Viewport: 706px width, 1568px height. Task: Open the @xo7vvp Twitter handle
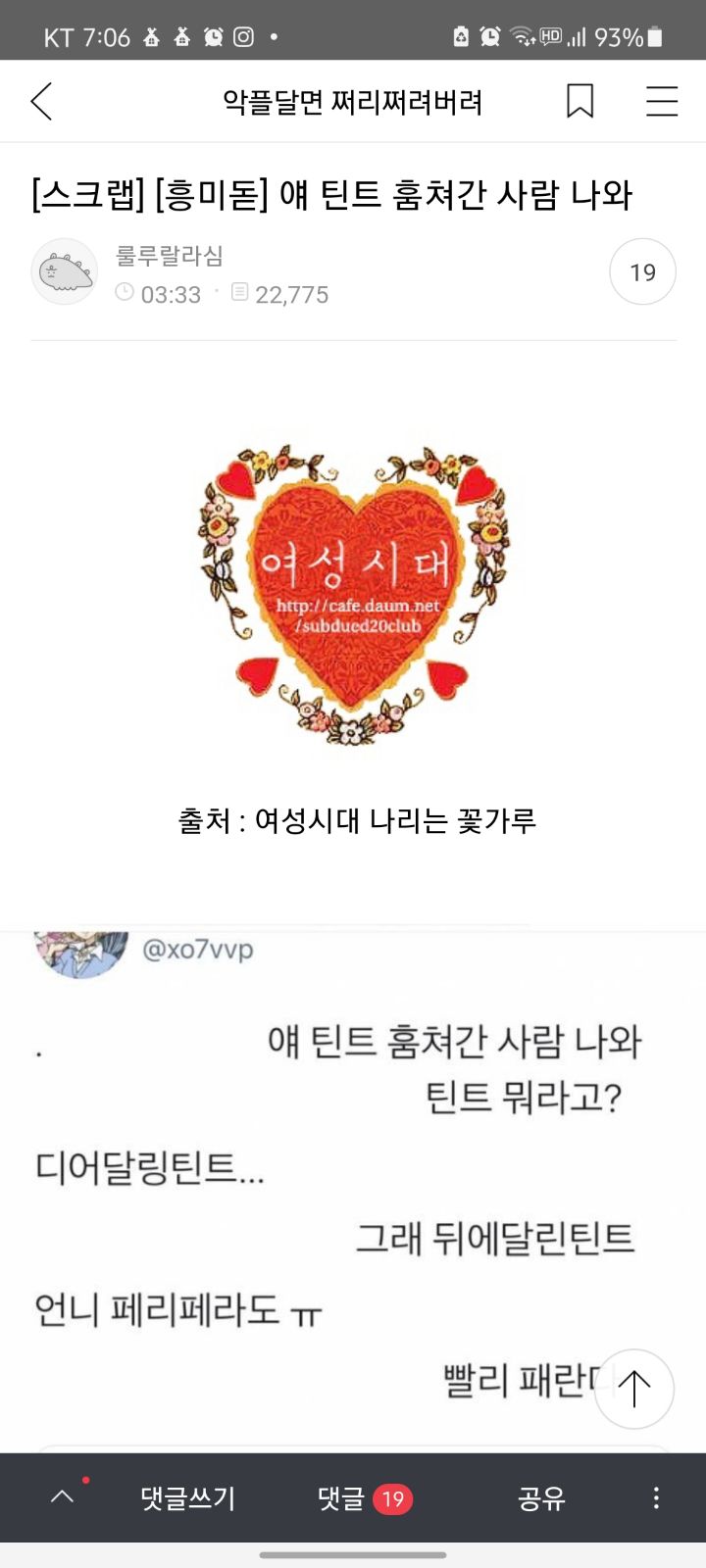(x=198, y=949)
